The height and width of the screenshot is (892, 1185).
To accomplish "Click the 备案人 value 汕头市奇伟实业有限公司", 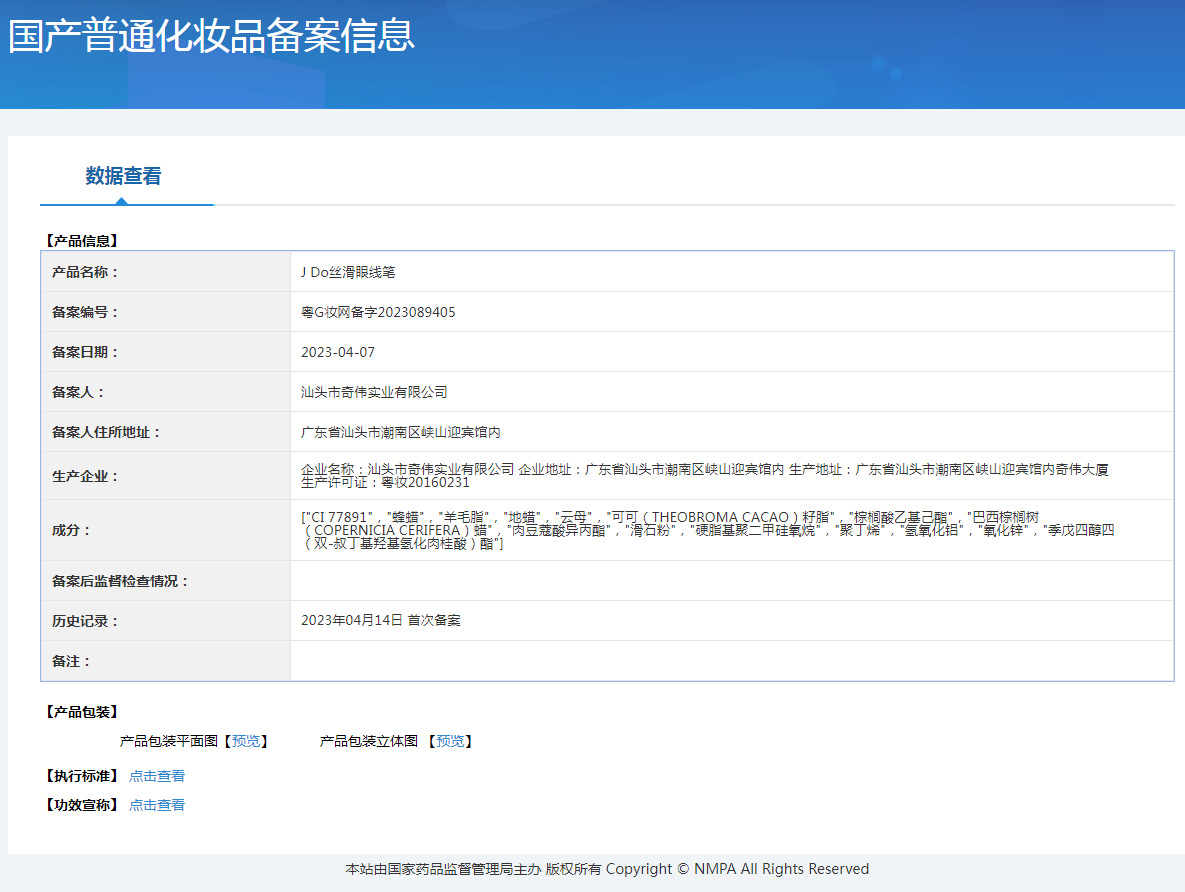I will tap(374, 392).
